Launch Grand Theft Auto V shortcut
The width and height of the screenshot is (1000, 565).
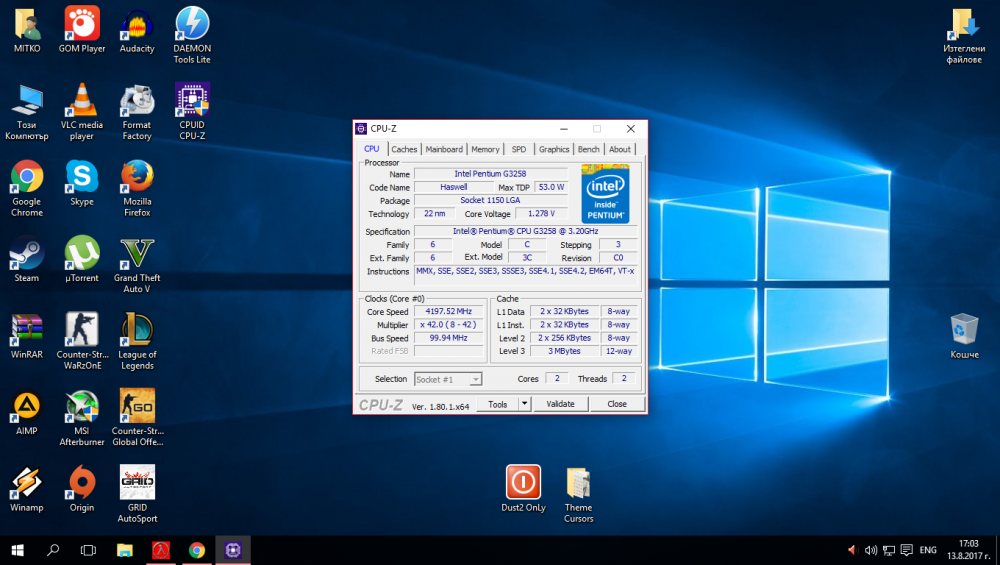(137, 265)
